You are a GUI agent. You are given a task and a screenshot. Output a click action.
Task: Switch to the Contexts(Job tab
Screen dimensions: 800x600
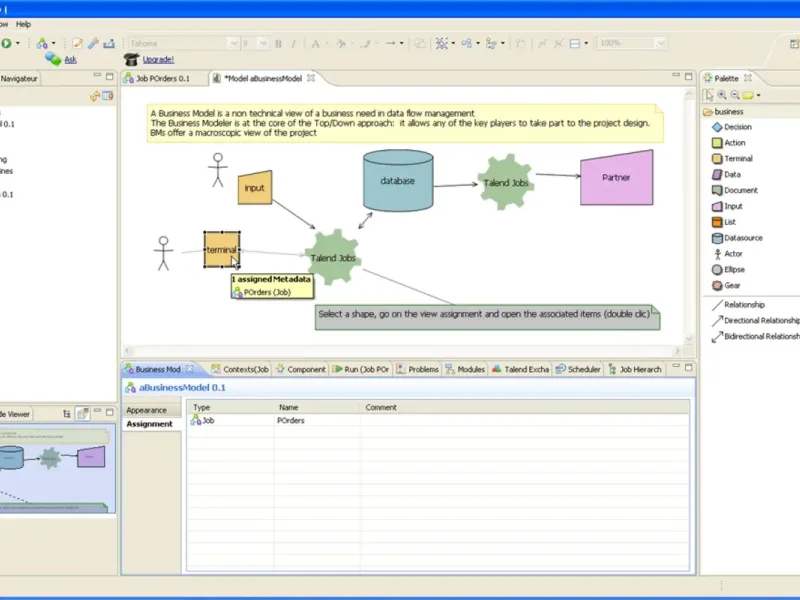240,369
